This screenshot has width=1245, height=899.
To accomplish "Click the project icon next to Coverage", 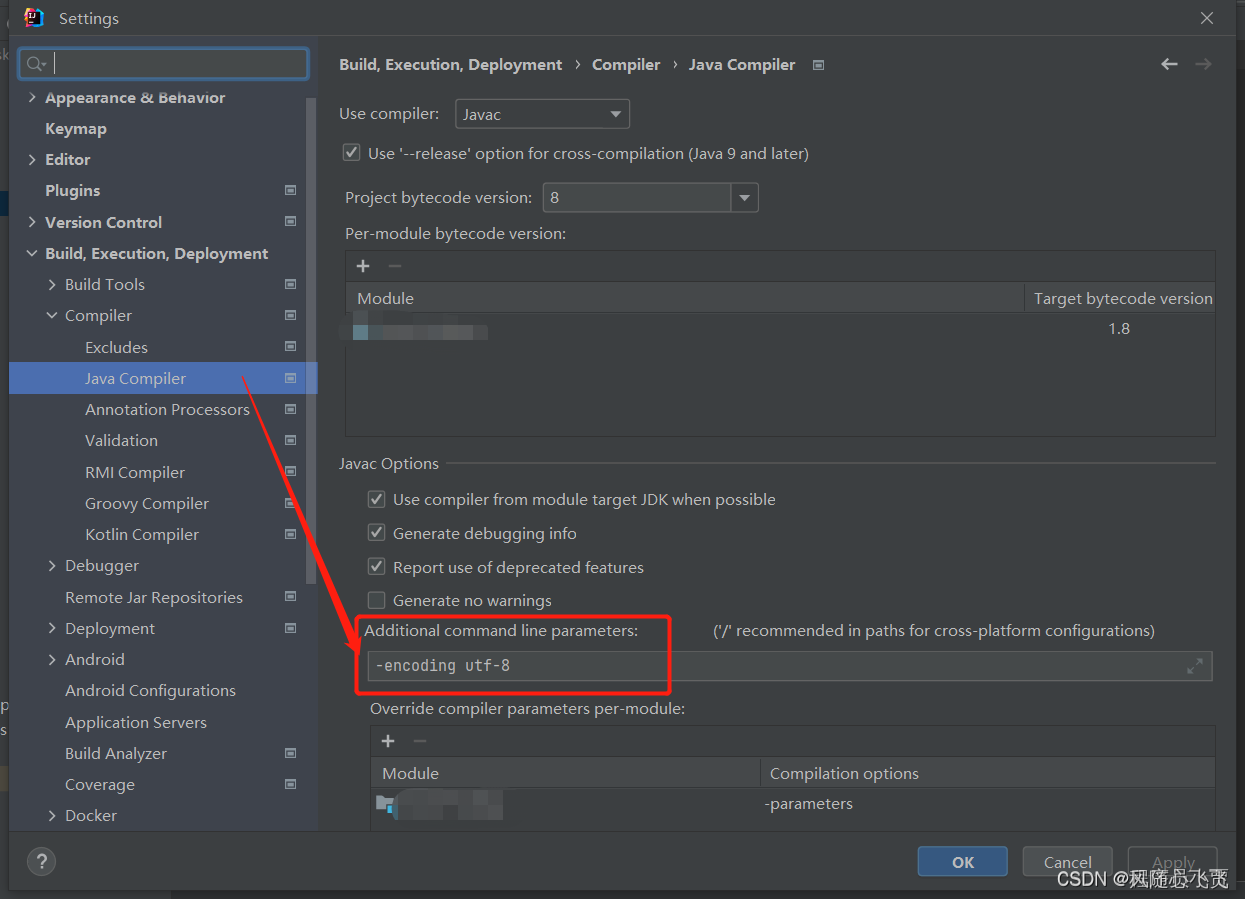I will [290, 784].
